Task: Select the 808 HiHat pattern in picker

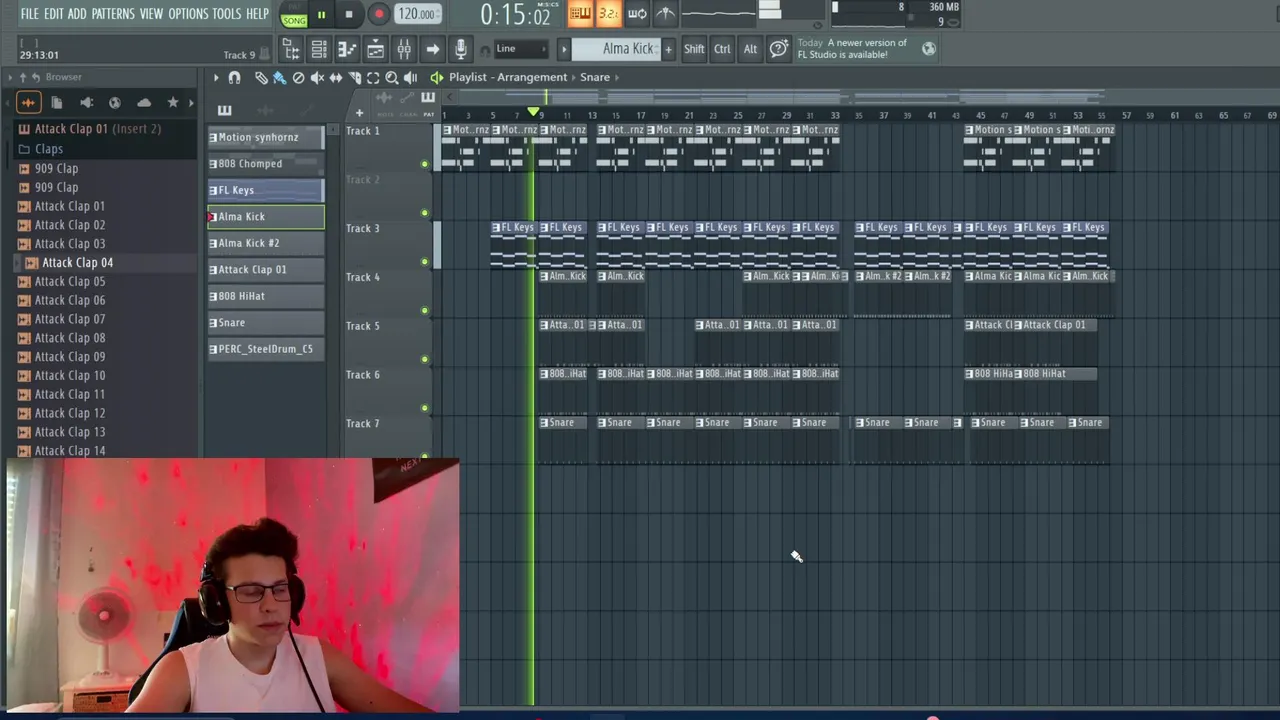Action: (x=266, y=296)
